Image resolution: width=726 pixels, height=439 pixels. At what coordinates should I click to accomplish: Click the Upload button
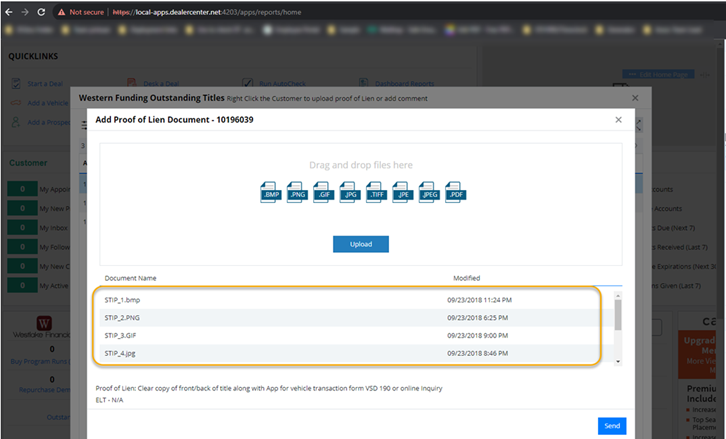click(361, 244)
